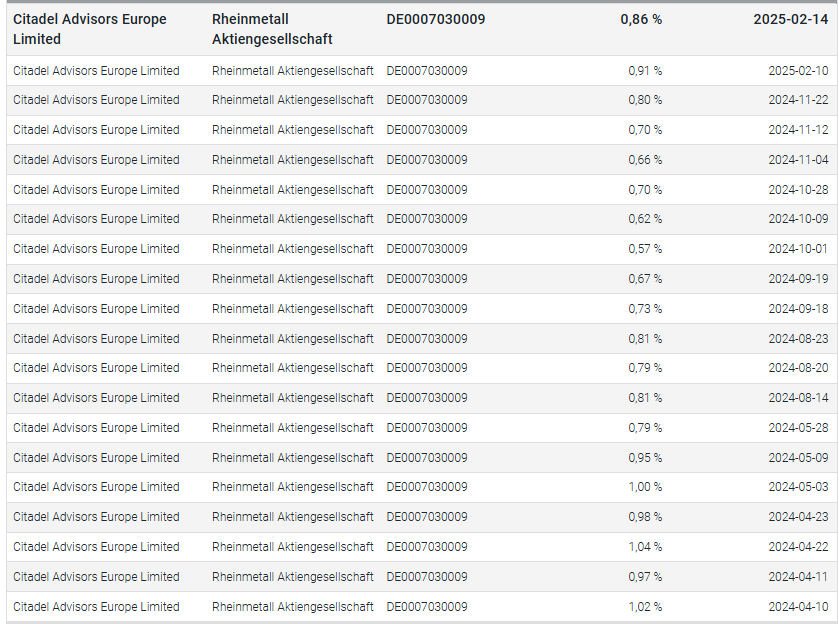Select the 0,95 % position value
Viewport: 839px width, 624px height.
645,458
